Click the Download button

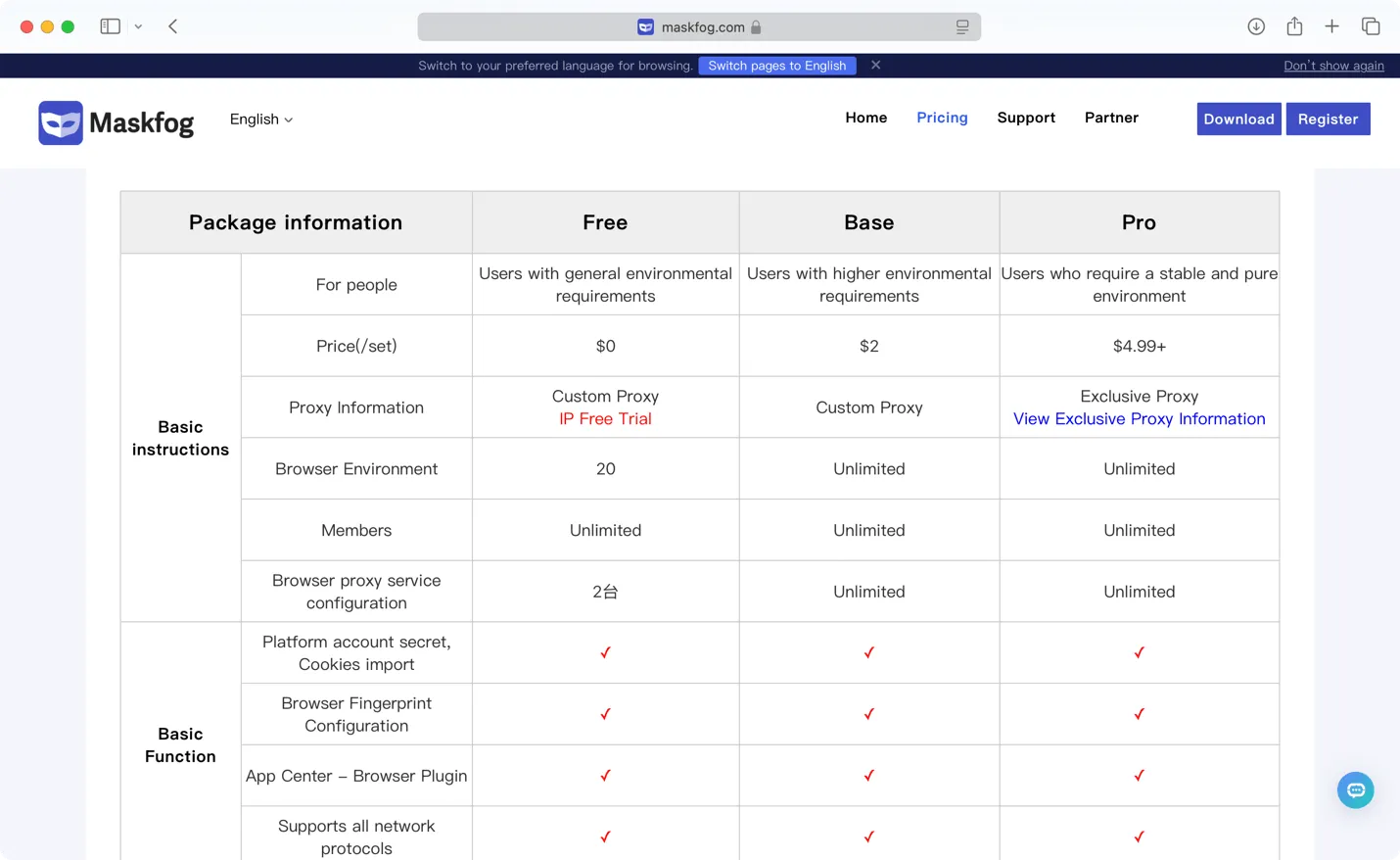tap(1238, 119)
